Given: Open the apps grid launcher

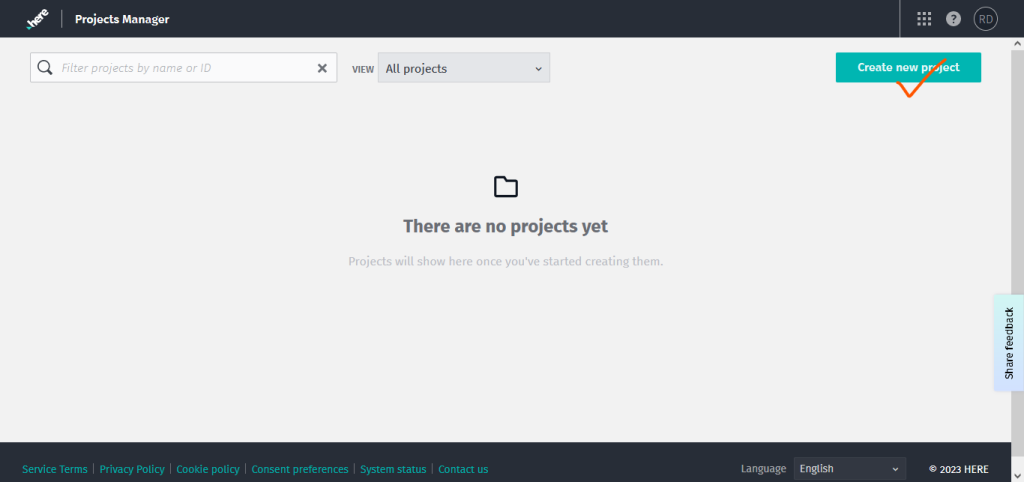Looking at the screenshot, I should click(924, 19).
